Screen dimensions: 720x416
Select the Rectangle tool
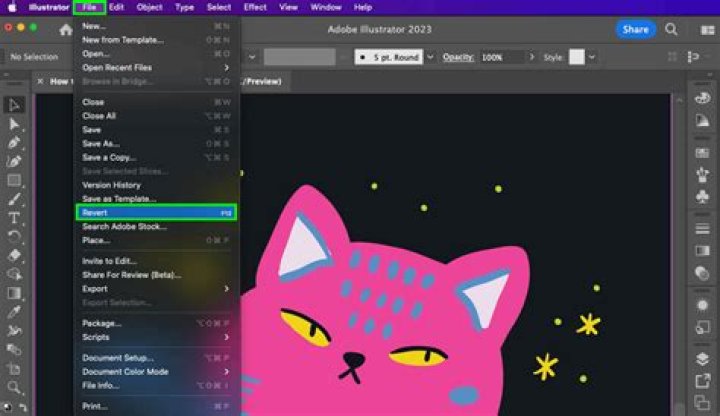click(14, 180)
